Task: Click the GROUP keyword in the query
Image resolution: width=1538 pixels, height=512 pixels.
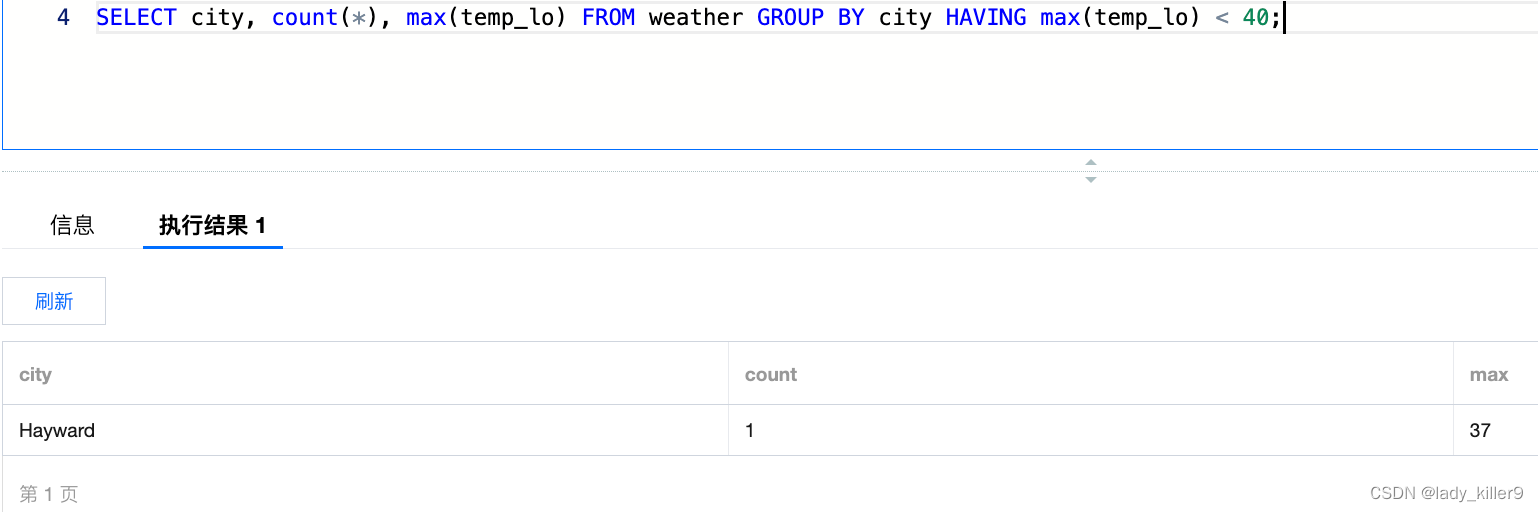Action: (791, 17)
